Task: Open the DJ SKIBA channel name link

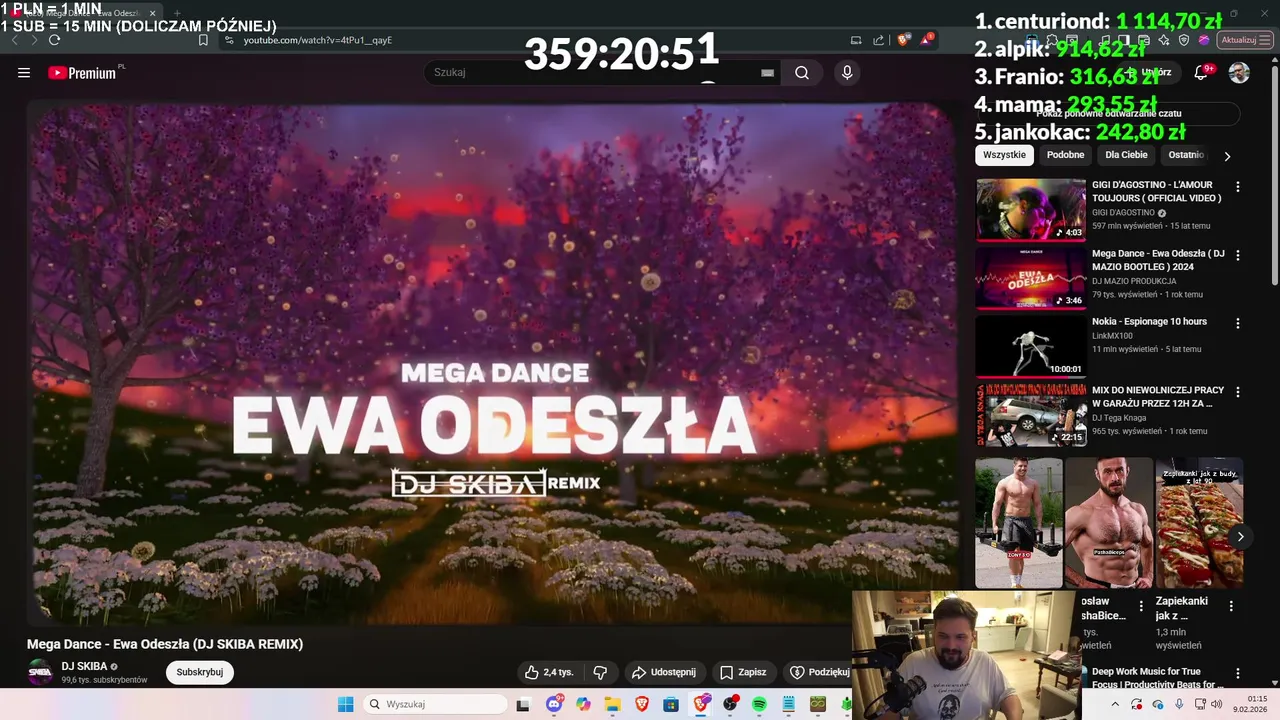Action: pos(84,666)
